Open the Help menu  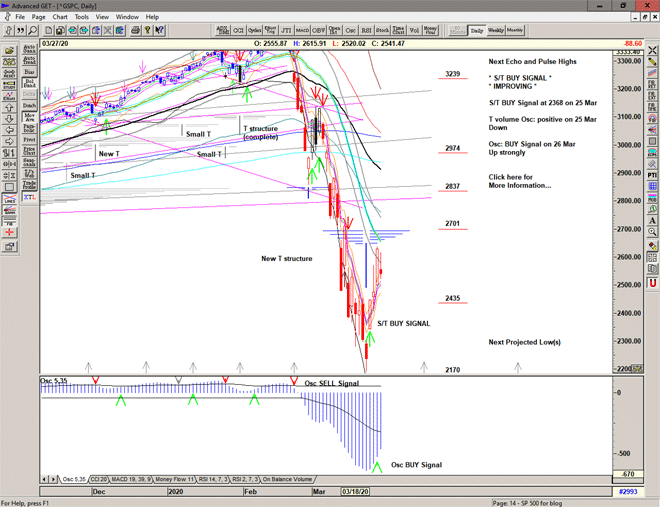click(x=152, y=17)
